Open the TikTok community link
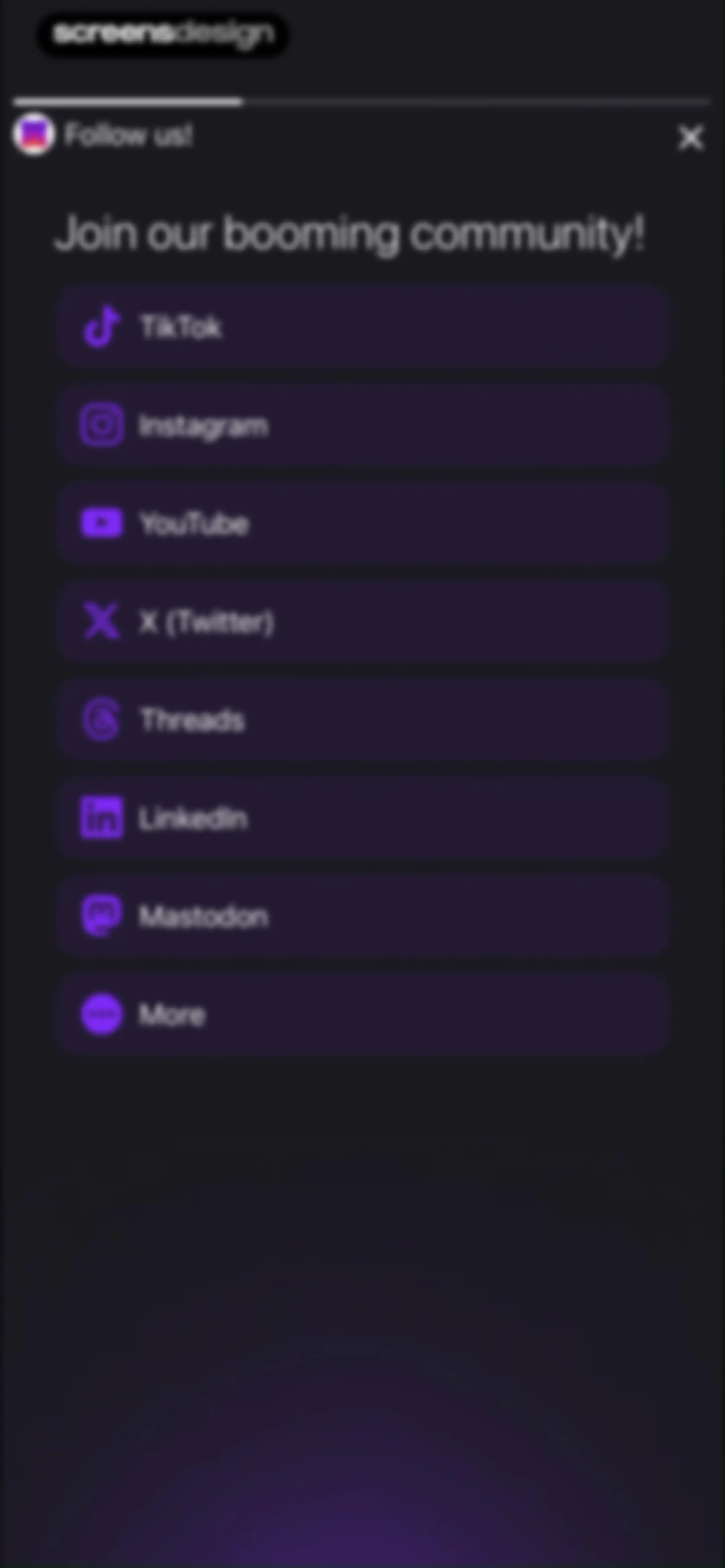The image size is (725, 1568). (363, 327)
